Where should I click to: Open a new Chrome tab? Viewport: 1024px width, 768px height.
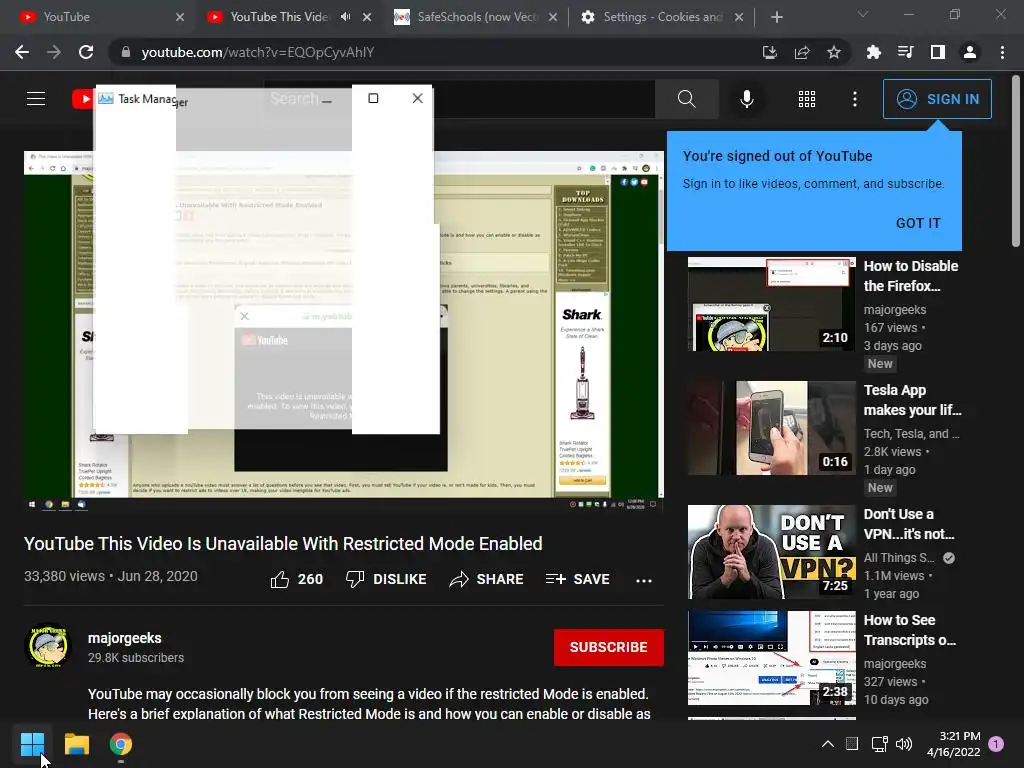(776, 17)
